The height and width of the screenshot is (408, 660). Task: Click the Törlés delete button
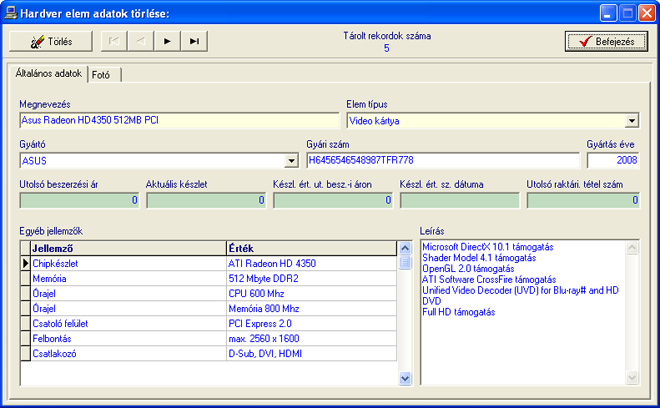51,41
